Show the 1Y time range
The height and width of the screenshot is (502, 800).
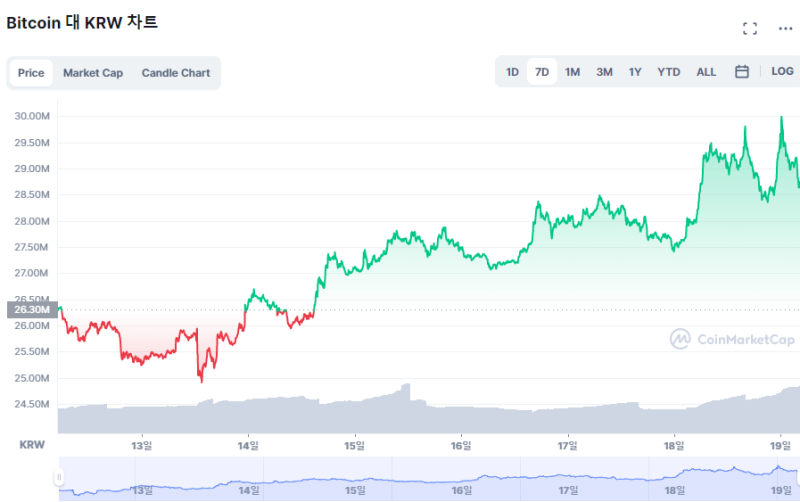click(x=635, y=72)
